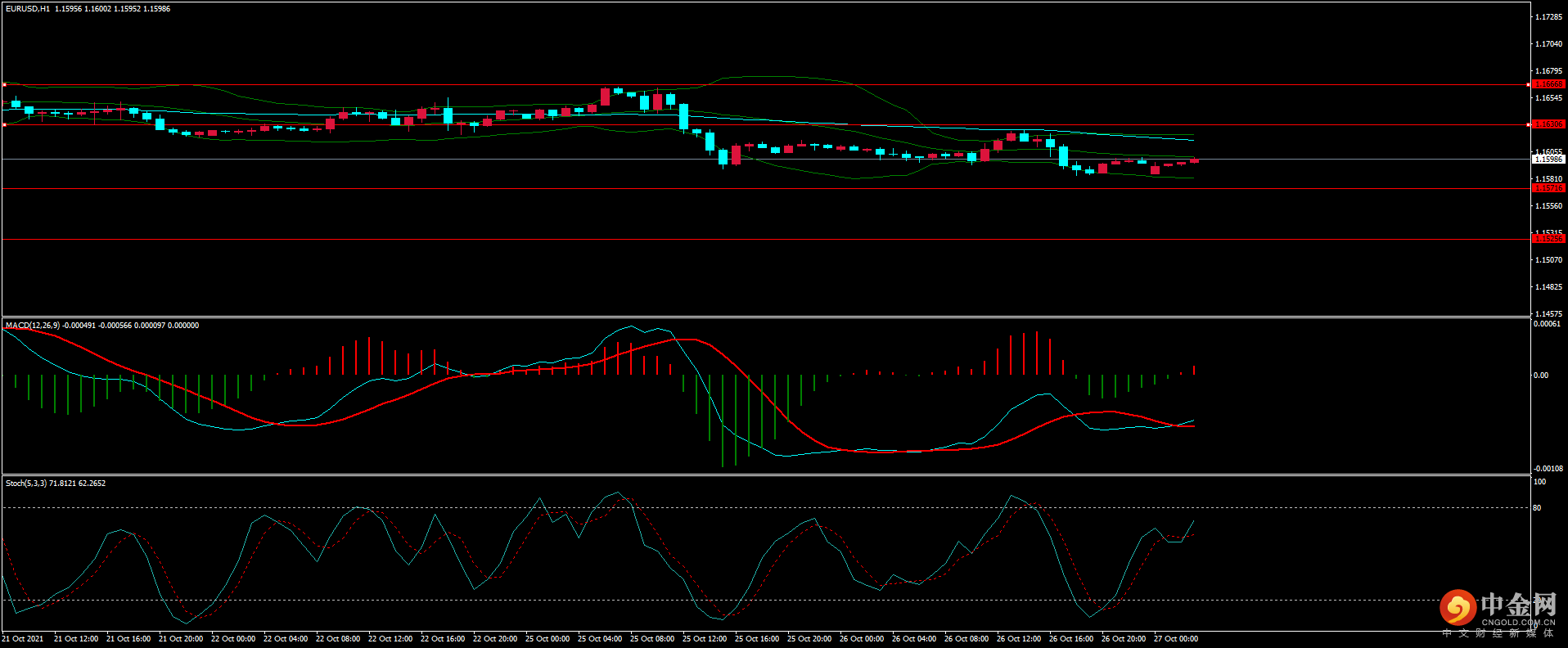Click the Stochastic 80 level value
Viewport: 1568px width, 648px height.
[1537, 508]
